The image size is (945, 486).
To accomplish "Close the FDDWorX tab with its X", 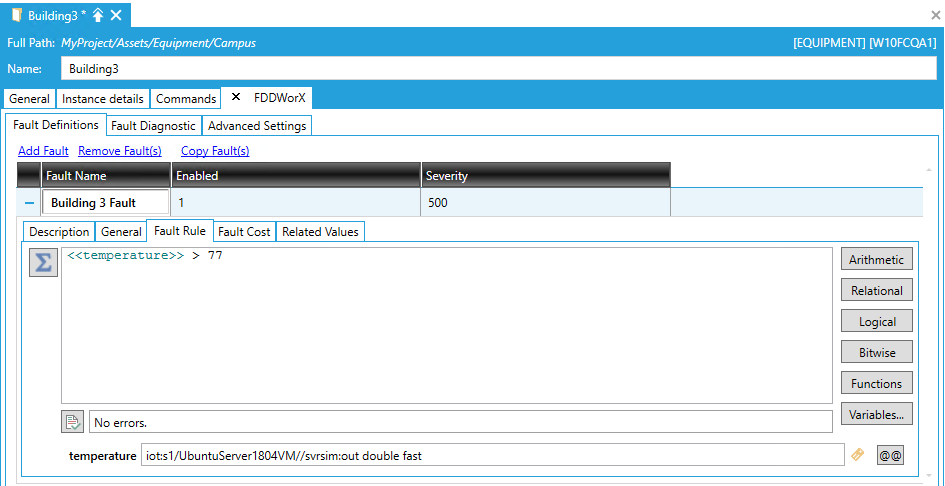I will tap(236, 98).
